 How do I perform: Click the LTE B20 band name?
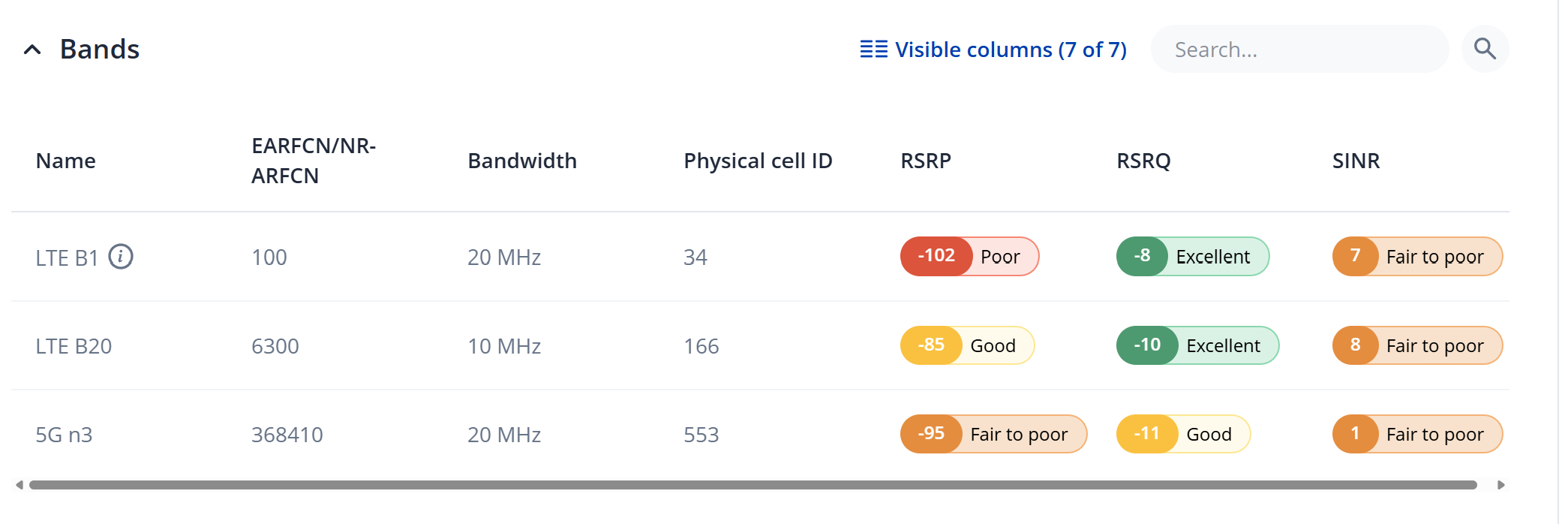coord(74,346)
